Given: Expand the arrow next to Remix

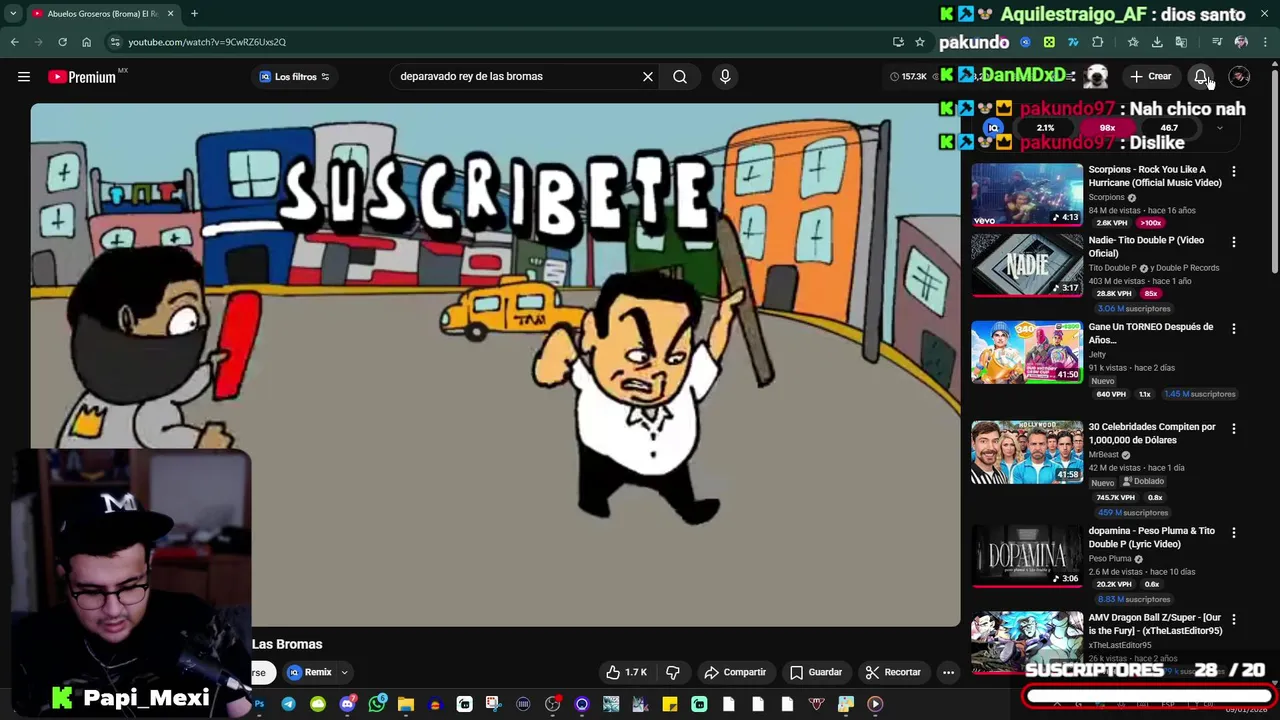Looking at the screenshot, I should coord(344,672).
